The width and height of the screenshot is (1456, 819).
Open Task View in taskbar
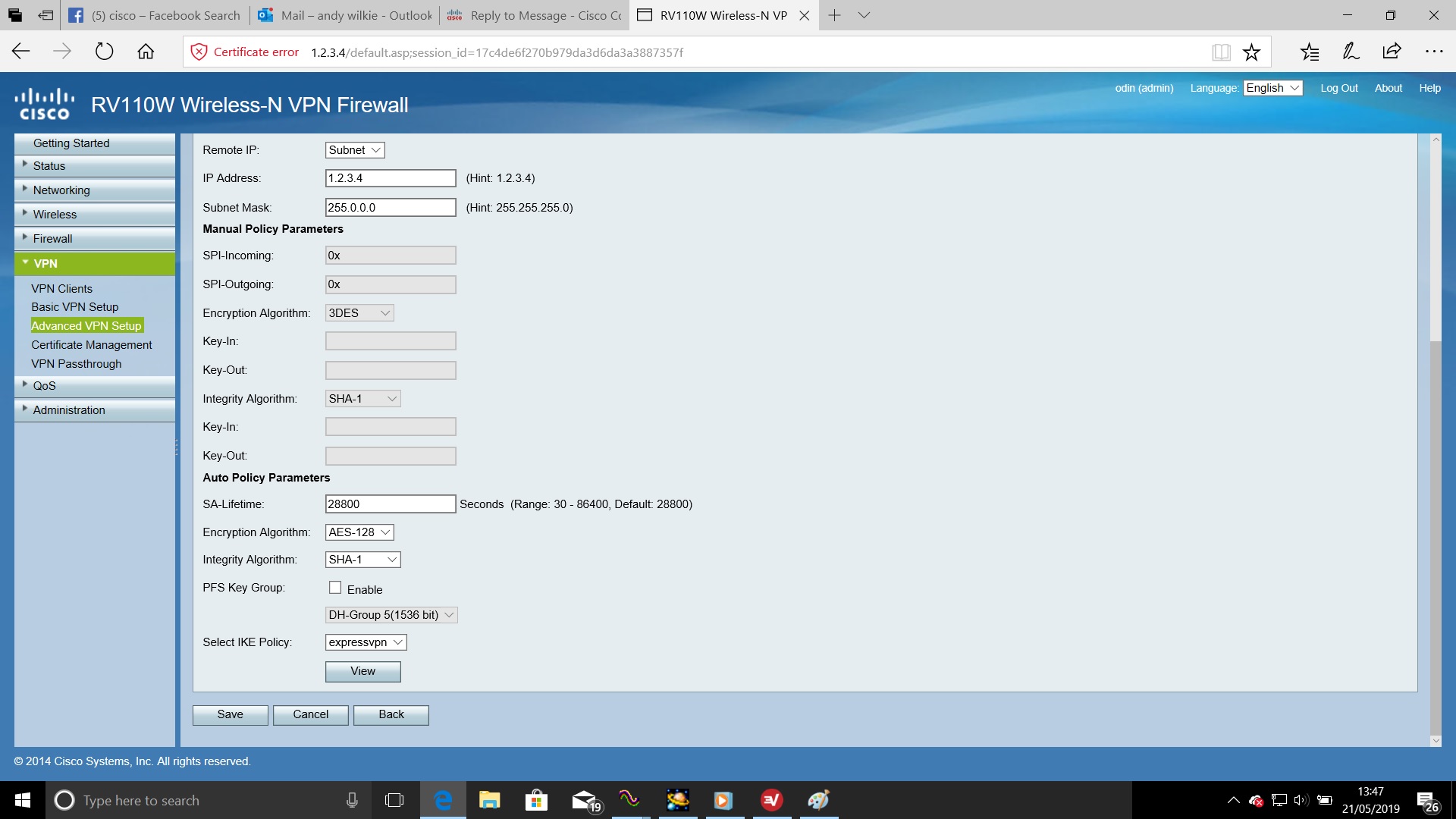[x=394, y=800]
